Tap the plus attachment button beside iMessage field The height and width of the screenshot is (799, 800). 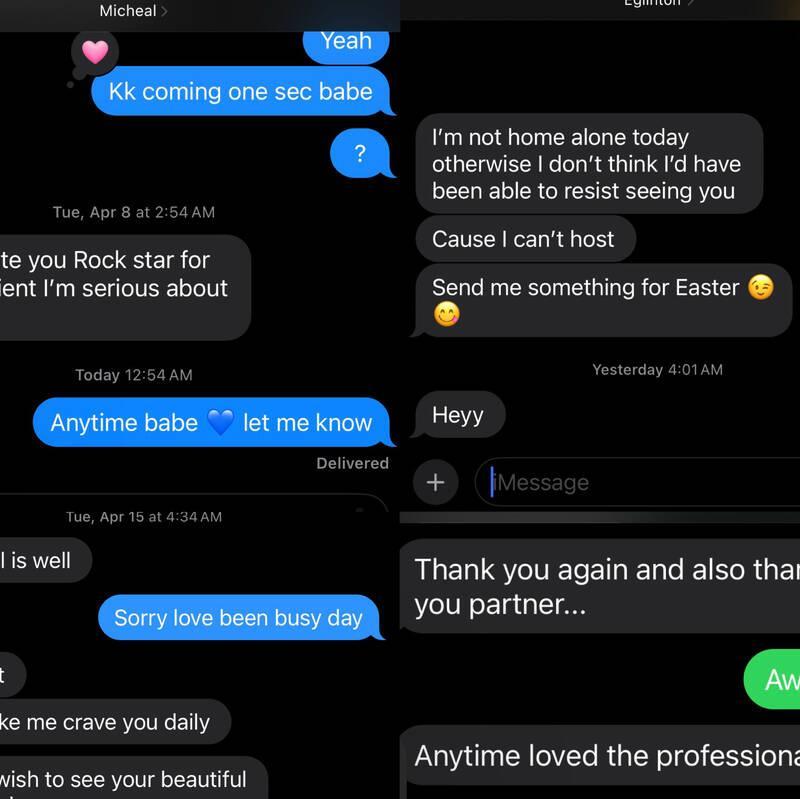coord(435,482)
